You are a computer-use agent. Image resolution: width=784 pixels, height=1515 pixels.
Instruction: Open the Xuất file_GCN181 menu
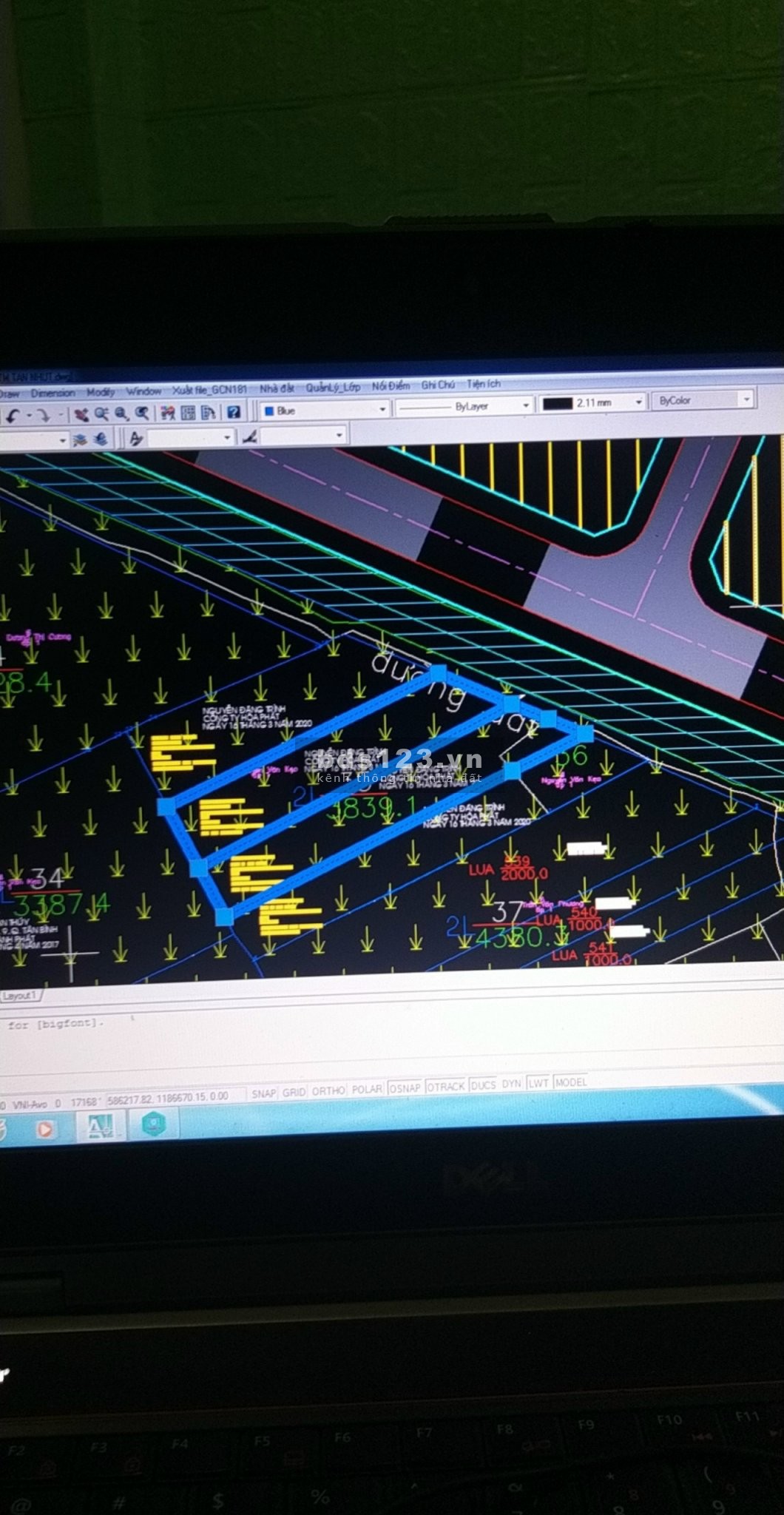pyautogui.click(x=209, y=389)
